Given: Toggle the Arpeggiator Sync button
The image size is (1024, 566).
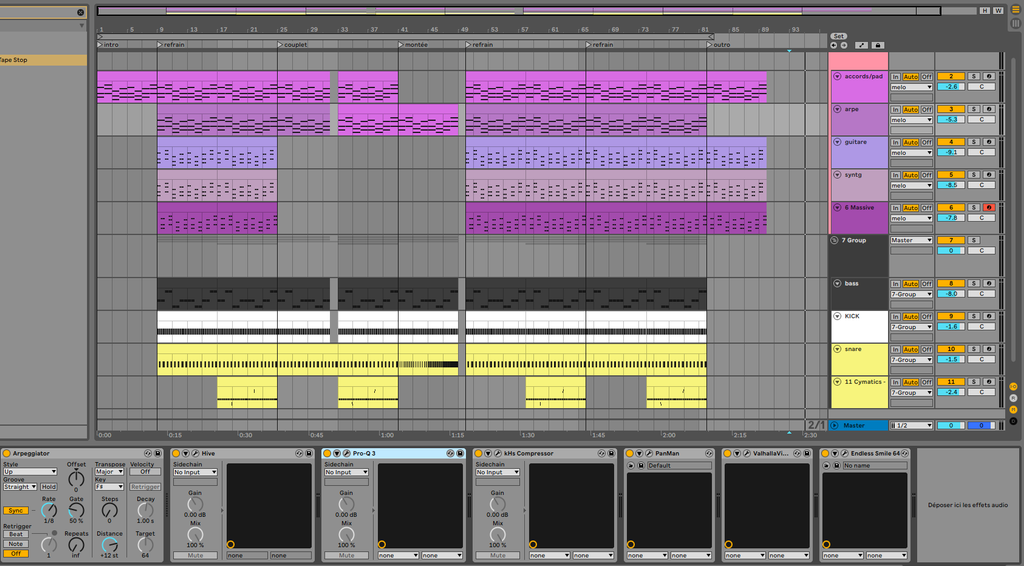Looking at the screenshot, I should pyautogui.click(x=14, y=510).
